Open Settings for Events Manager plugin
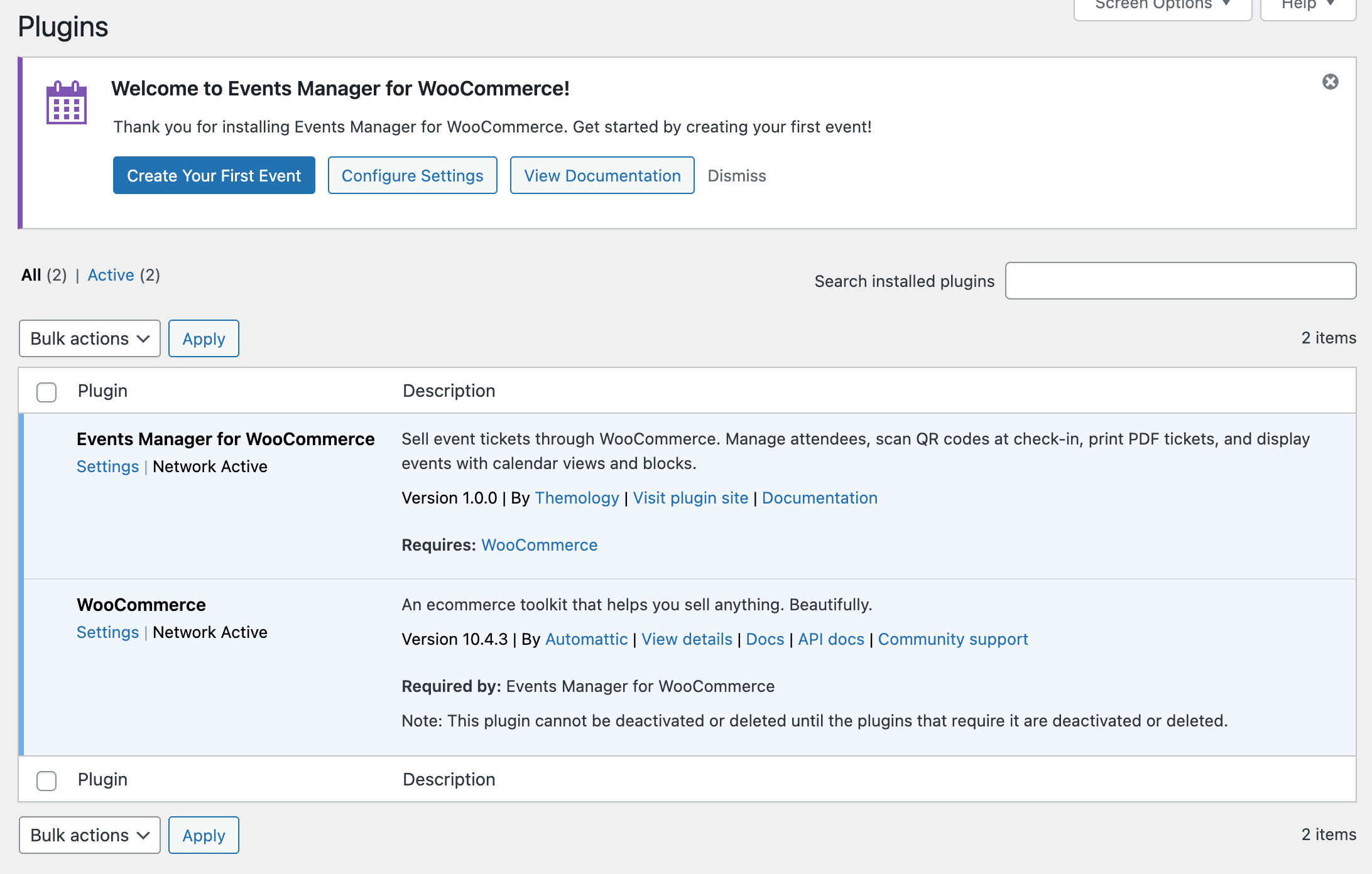Screen dimensions: 1372x874 (x=107, y=467)
